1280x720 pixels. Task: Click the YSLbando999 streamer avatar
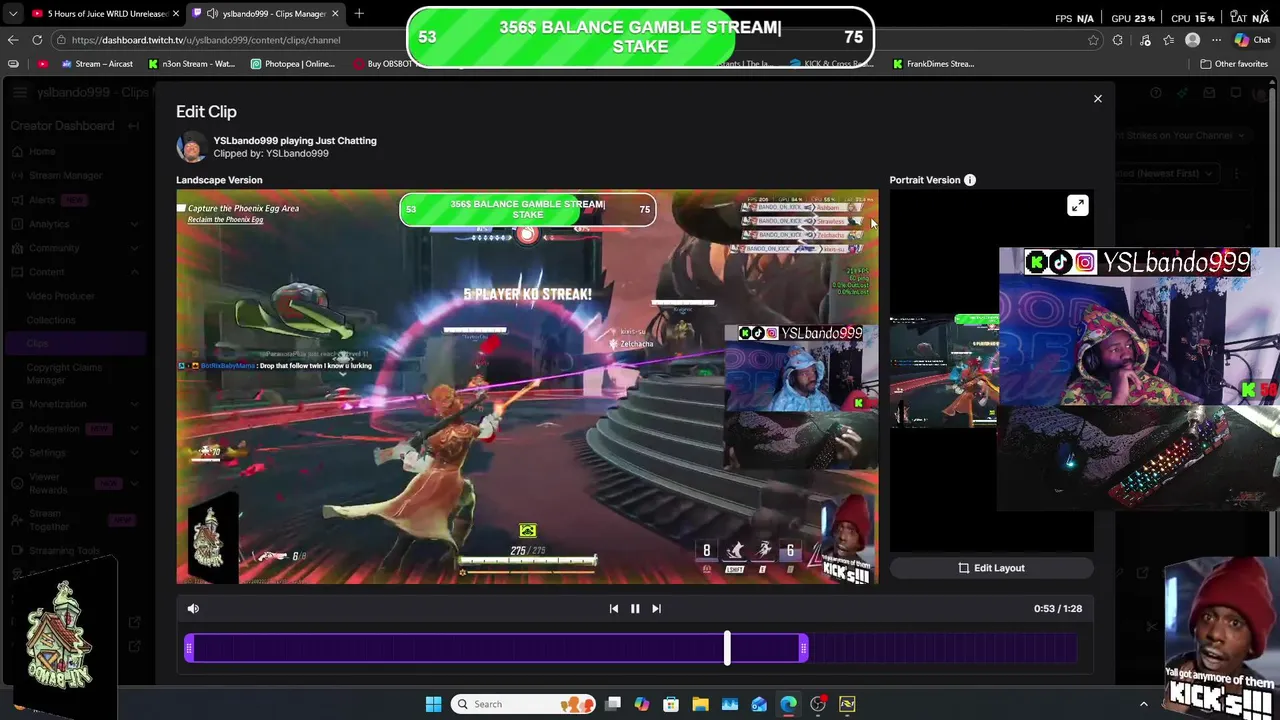coord(191,147)
